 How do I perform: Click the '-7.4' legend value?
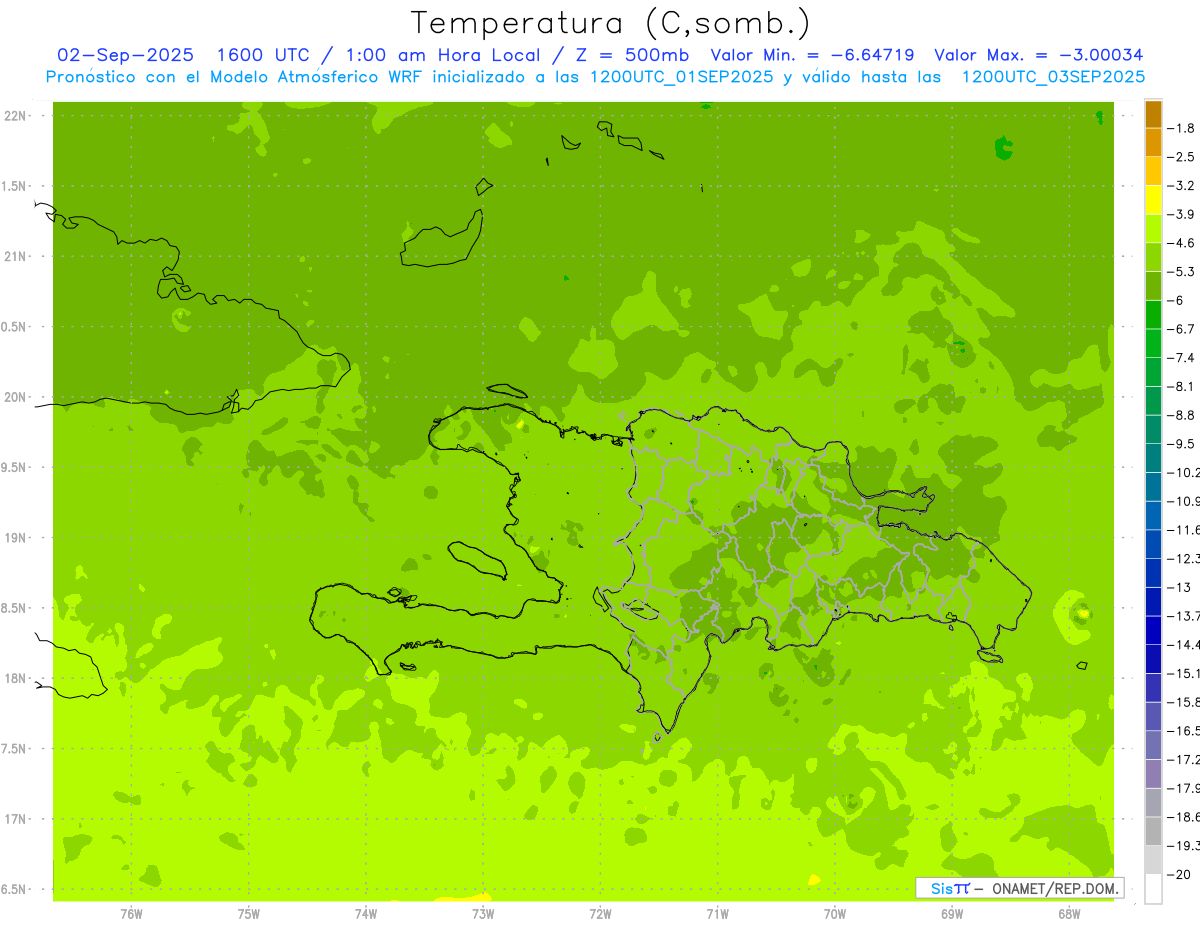coord(1181,358)
